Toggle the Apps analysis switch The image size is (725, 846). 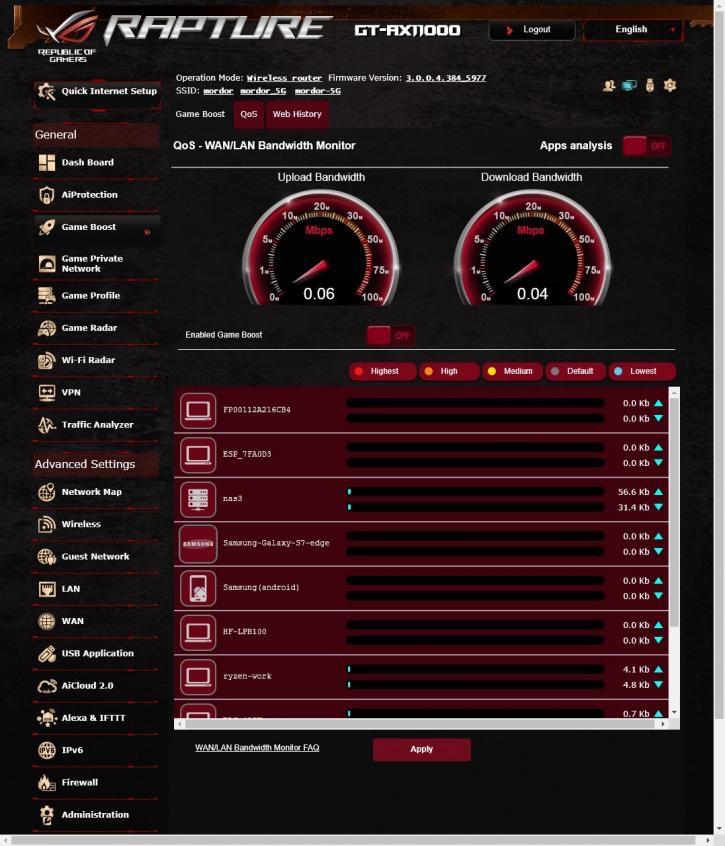[647, 146]
